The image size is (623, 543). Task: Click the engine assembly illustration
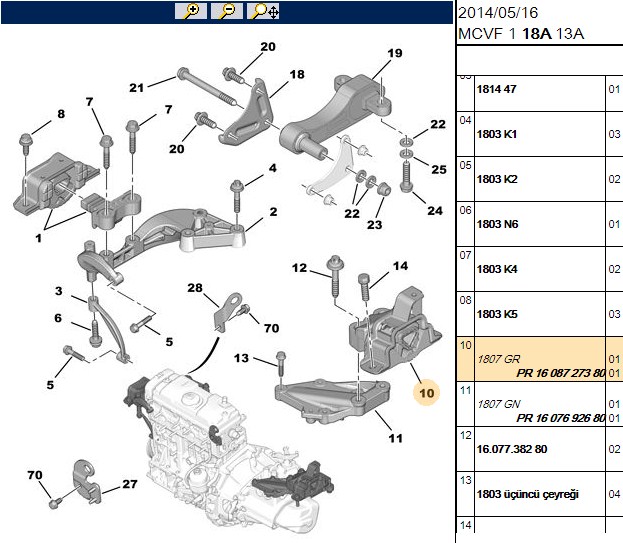coord(228,451)
